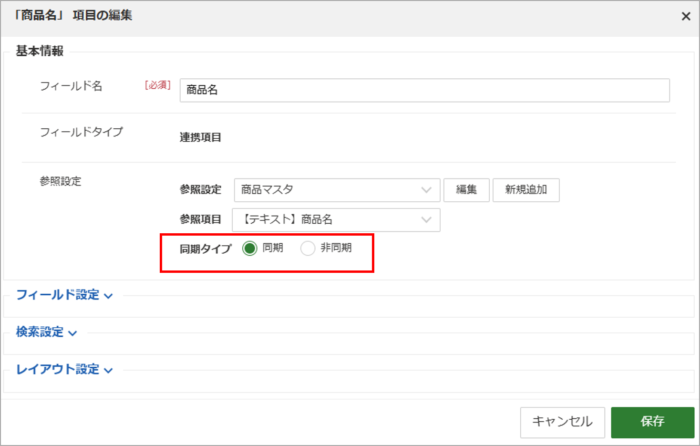700x446 pixels.
Task: Close the 商品名 項目の編集 dialog
Action: click(686, 17)
